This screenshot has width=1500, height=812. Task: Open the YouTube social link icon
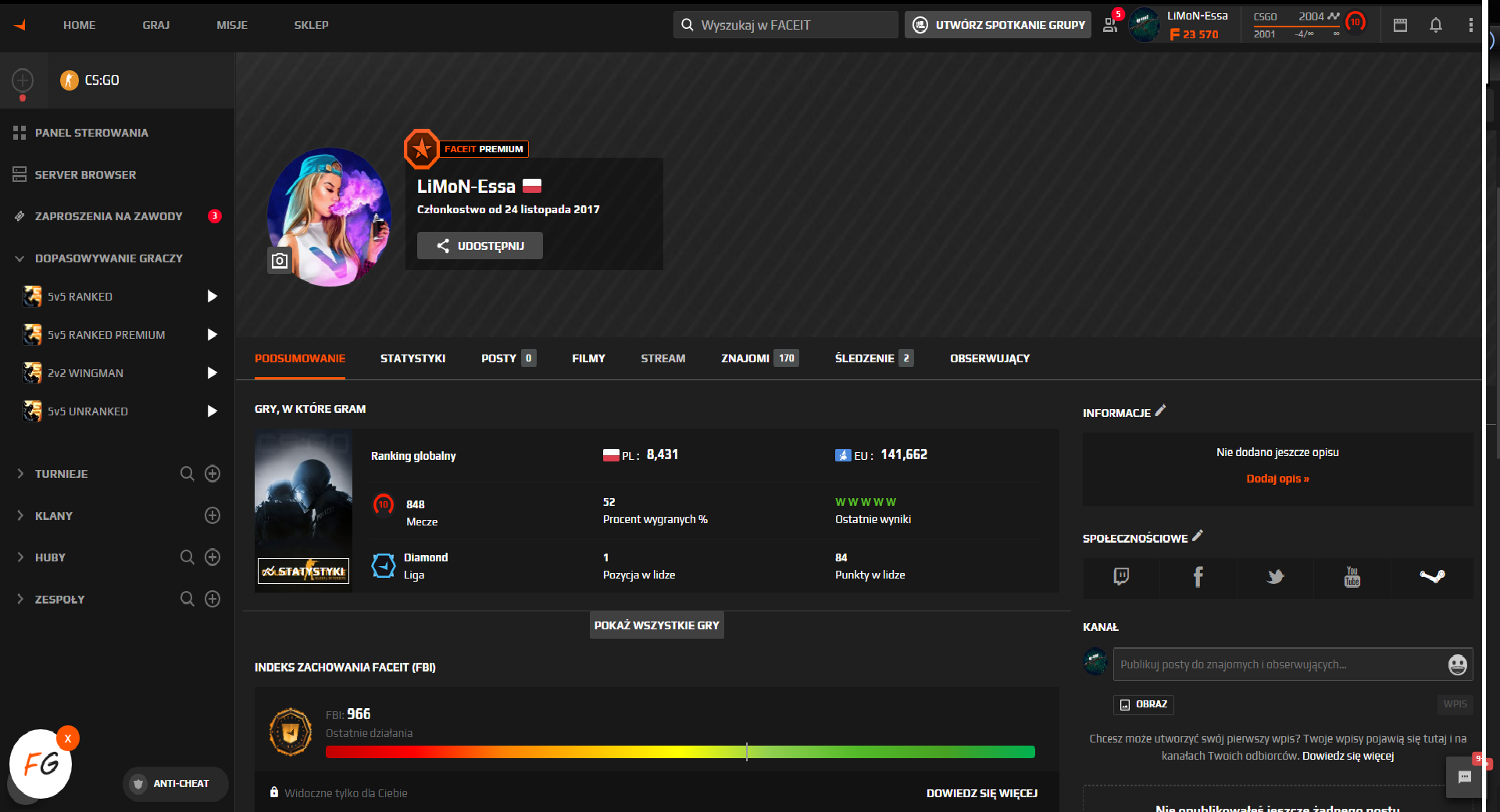click(x=1352, y=577)
